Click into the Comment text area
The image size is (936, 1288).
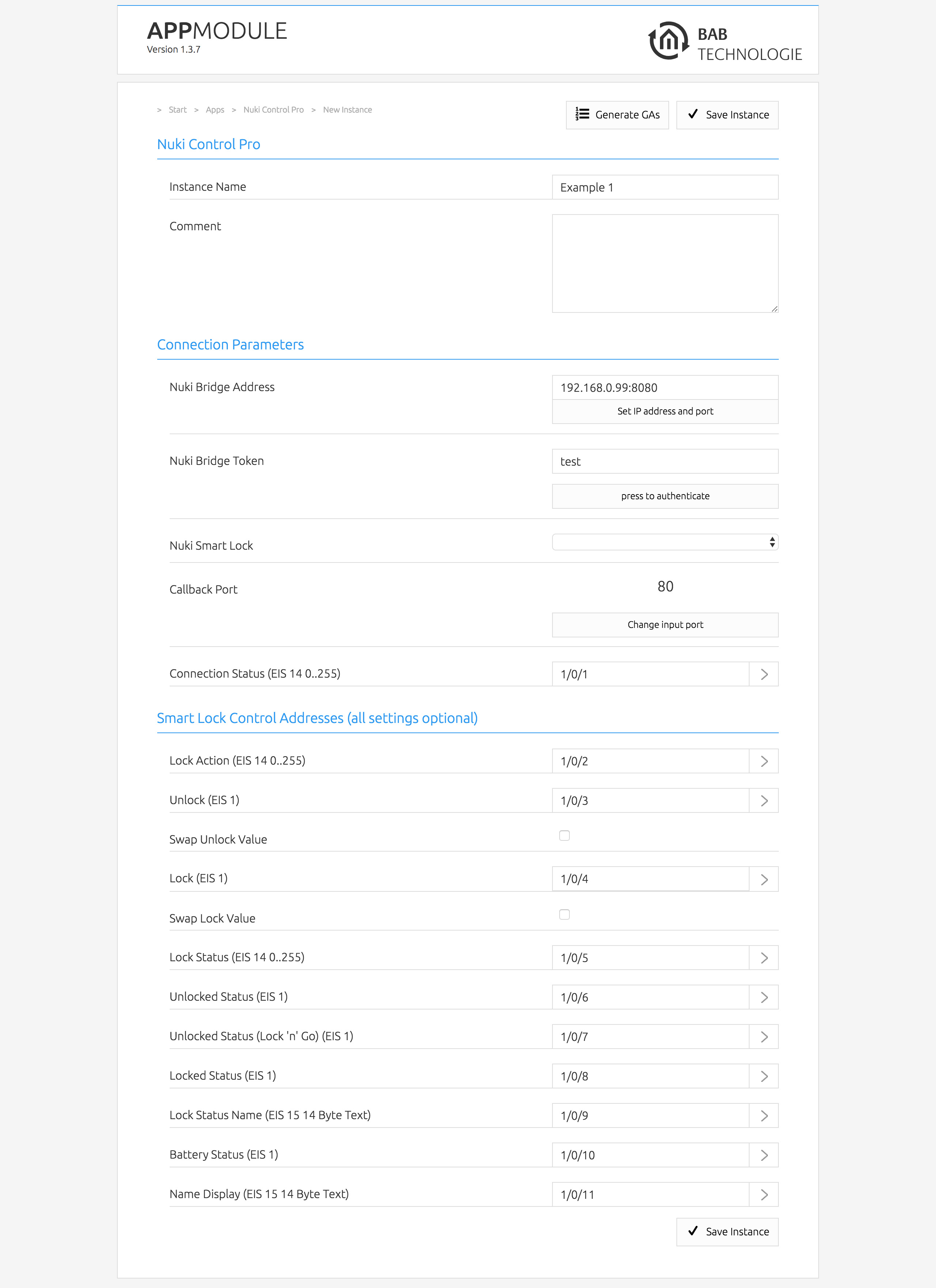pyautogui.click(x=664, y=263)
